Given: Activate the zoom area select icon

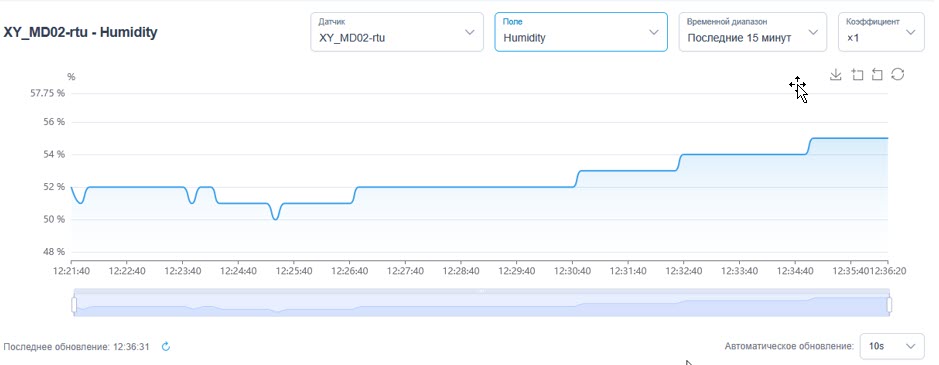Looking at the screenshot, I should point(857,75).
